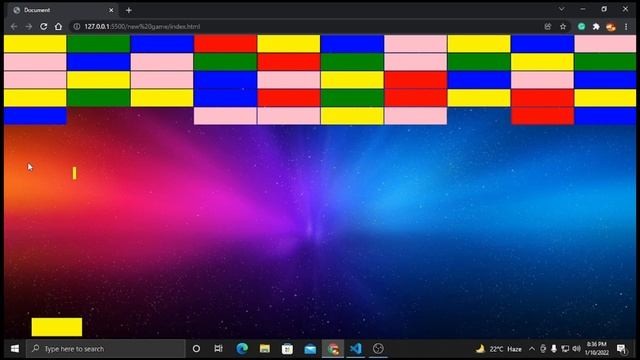Open Task View on the taskbar
The image size is (640, 360).
tap(219, 349)
